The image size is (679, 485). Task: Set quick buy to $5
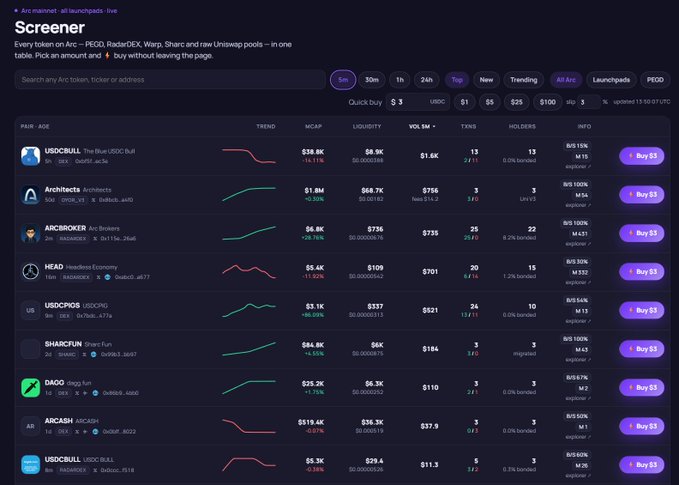(x=489, y=102)
